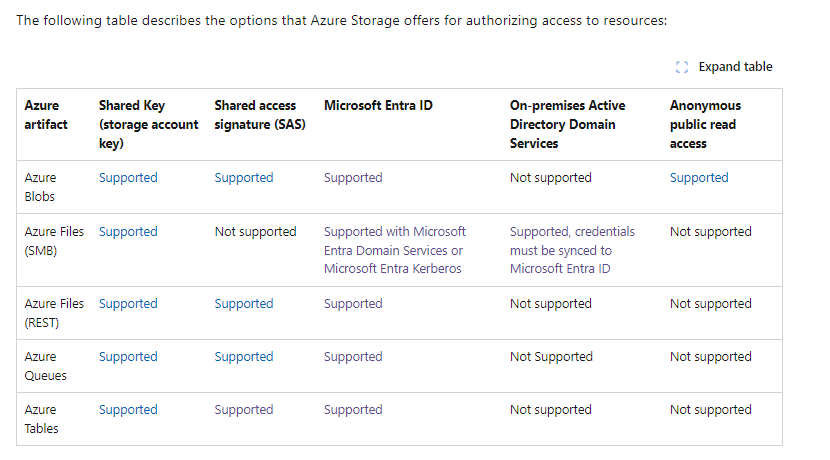Open Azure Files REST Shared Key Supported link
This screenshot has height=460, width=830.
[x=128, y=303]
